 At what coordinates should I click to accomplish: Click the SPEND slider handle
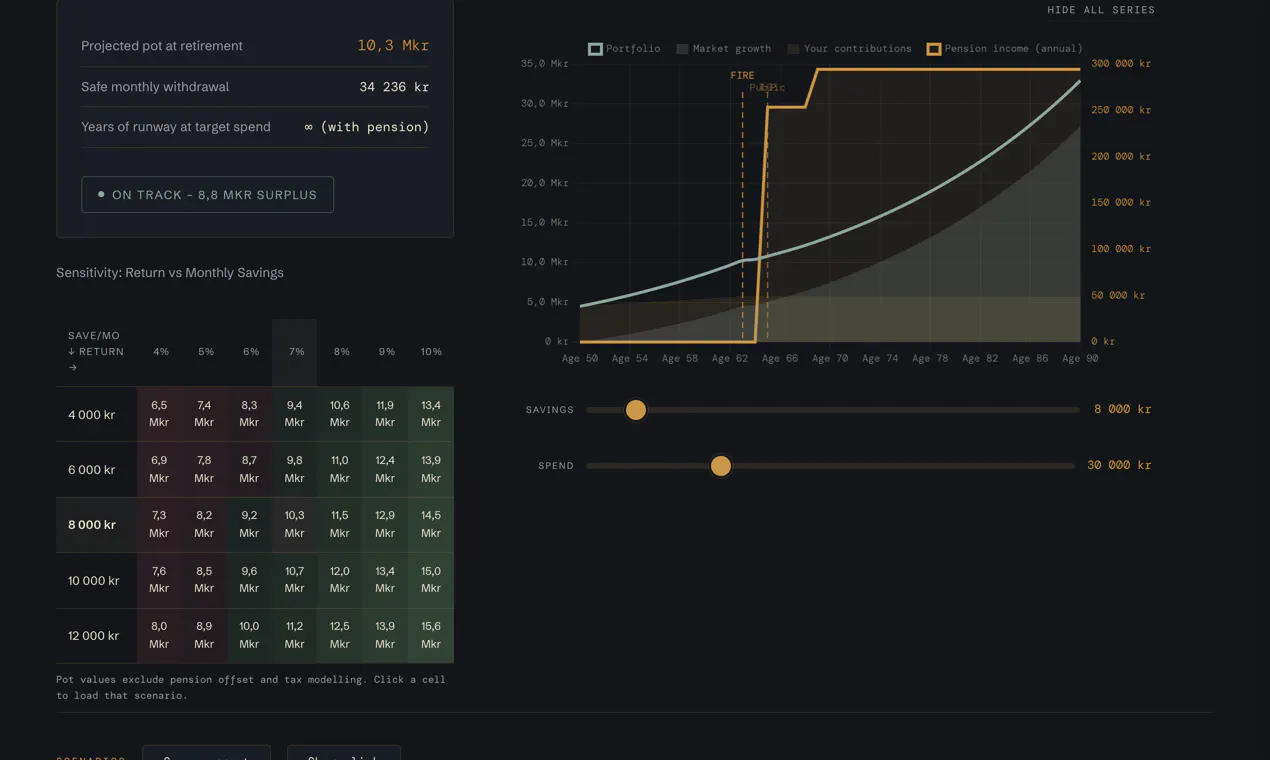(720, 466)
